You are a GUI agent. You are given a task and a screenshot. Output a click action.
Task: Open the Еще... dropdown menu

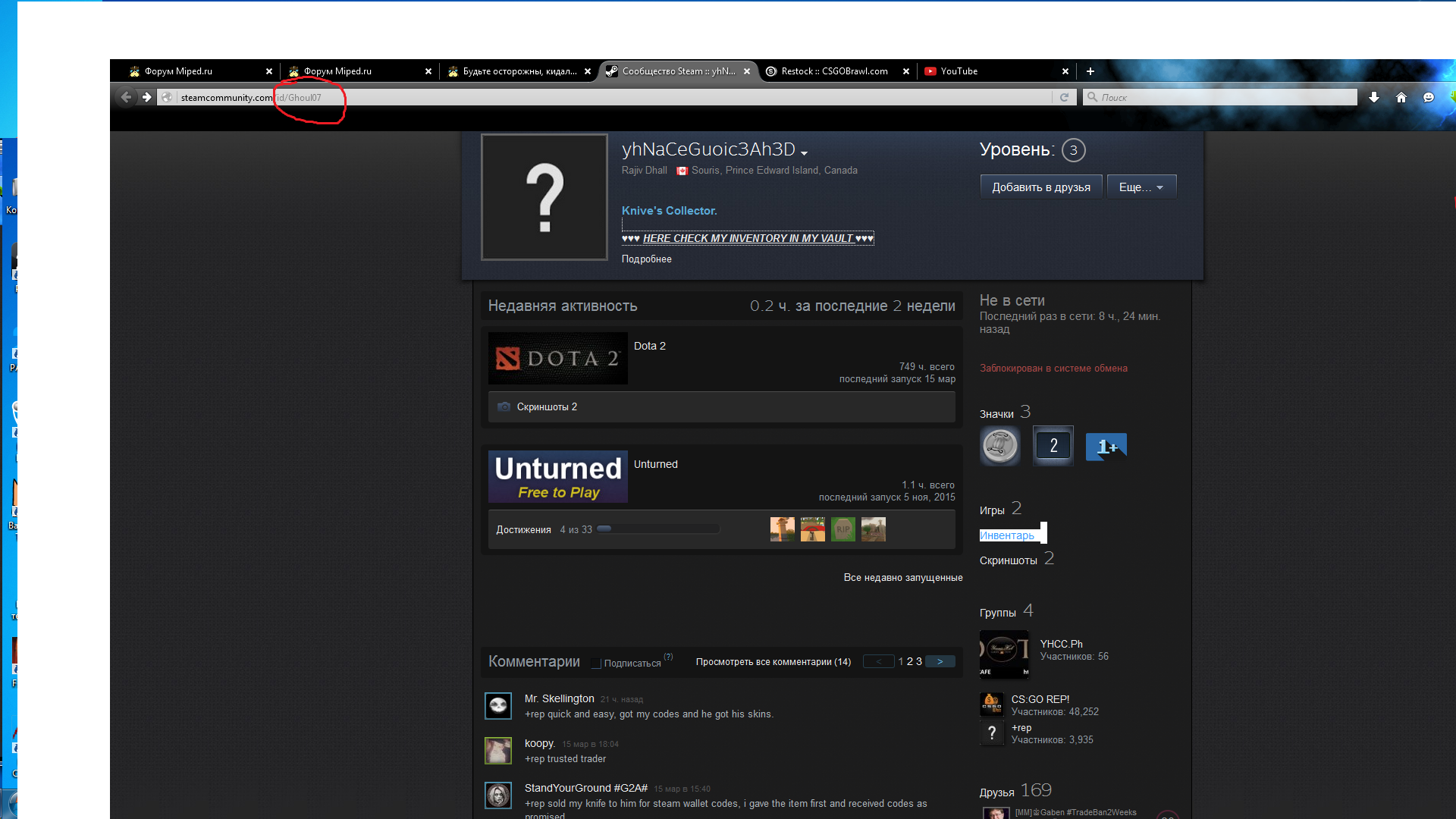pyautogui.click(x=1141, y=187)
